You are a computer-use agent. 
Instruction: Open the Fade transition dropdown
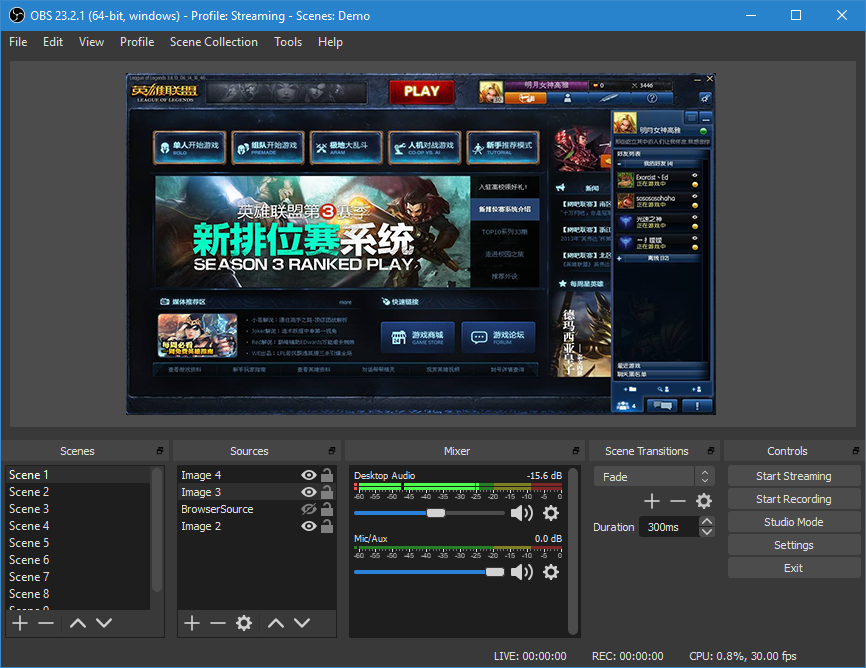[654, 477]
